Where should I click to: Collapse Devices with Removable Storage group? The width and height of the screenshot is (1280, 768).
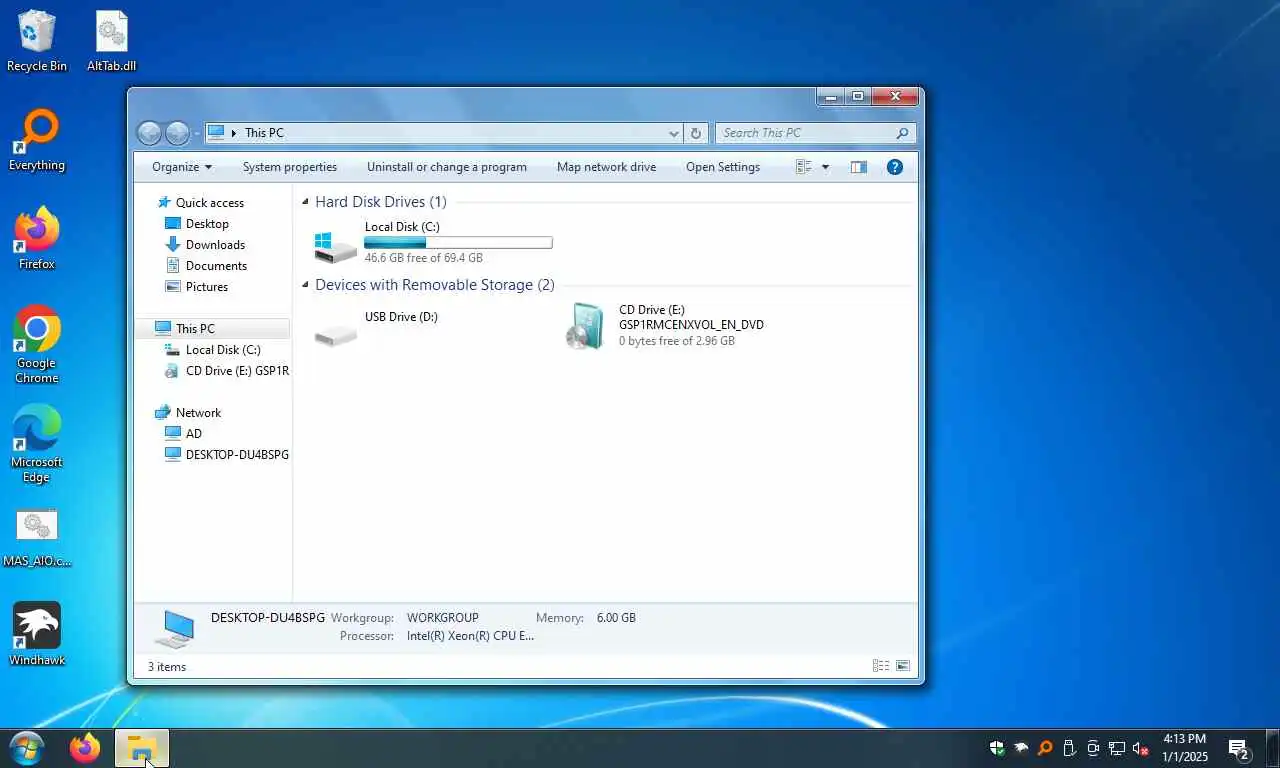pos(306,285)
